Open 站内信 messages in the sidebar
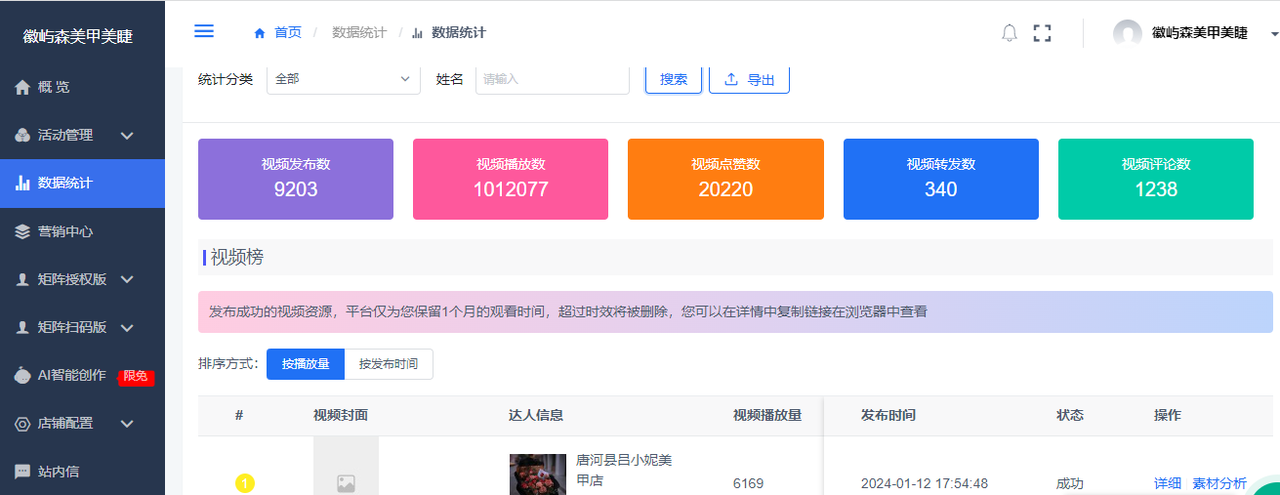 58,471
